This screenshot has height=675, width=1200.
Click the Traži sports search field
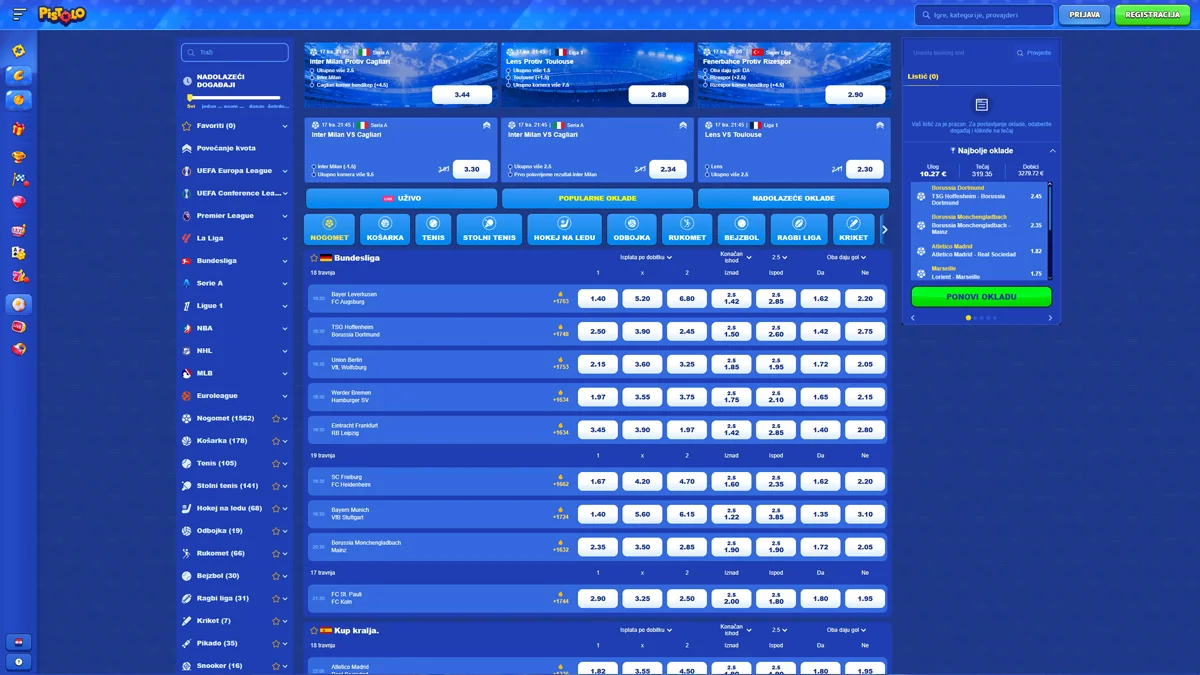[x=235, y=52]
